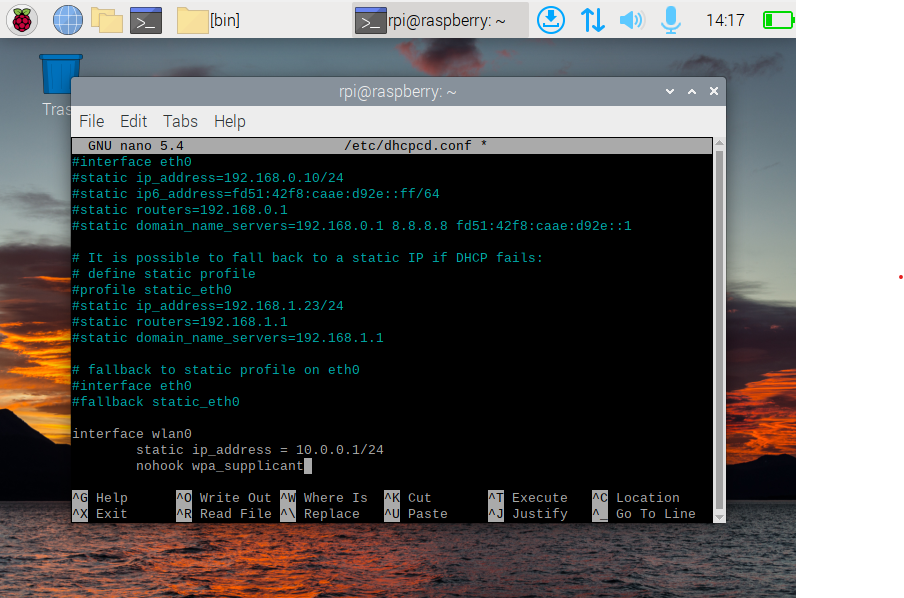
Task: Maximize the terminal with the up chevron
Action: [x=692, y=91]
